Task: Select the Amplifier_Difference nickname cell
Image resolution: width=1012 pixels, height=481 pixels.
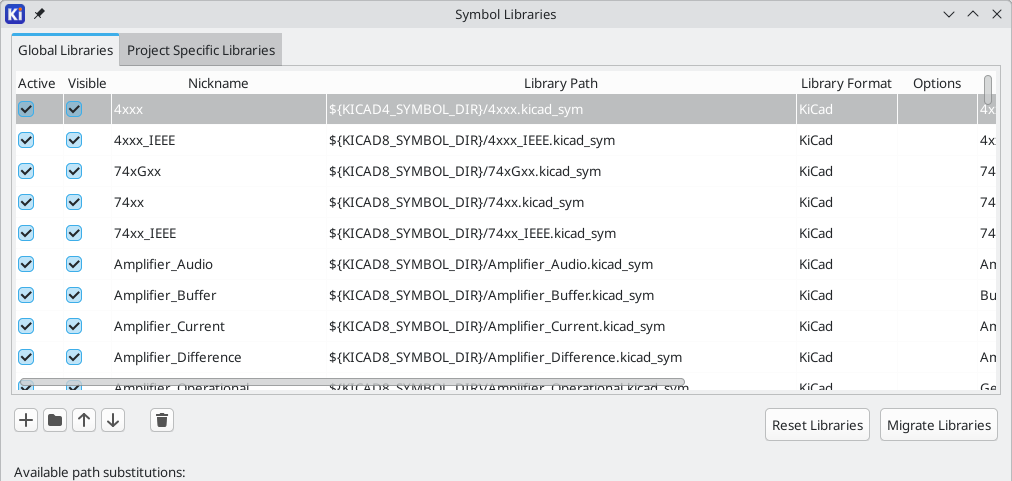Action: 219,357
